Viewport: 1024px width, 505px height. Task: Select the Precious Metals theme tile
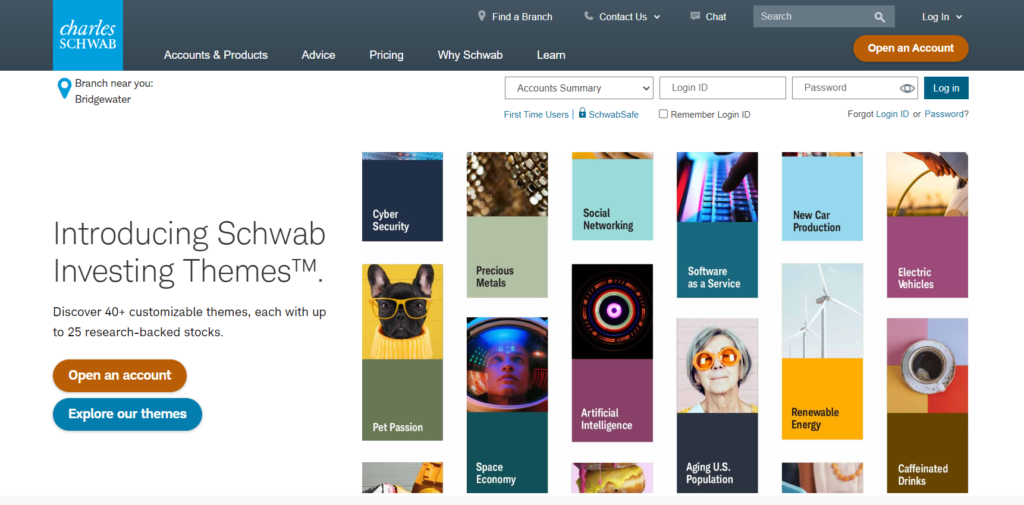[x=507, y=225]
